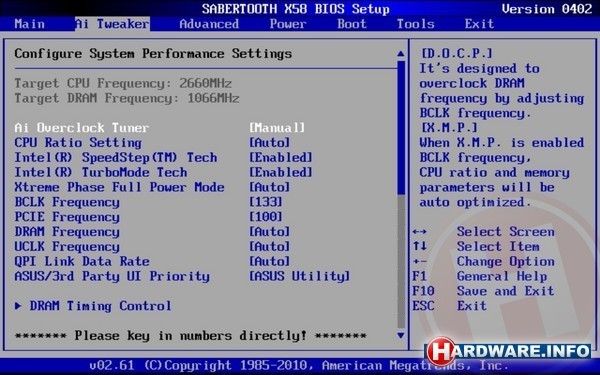Select Xtreme Phase Full Power Mode value
Image resolution: width=600 pixels, height=375 pixels.
click(x=269, y=187)
